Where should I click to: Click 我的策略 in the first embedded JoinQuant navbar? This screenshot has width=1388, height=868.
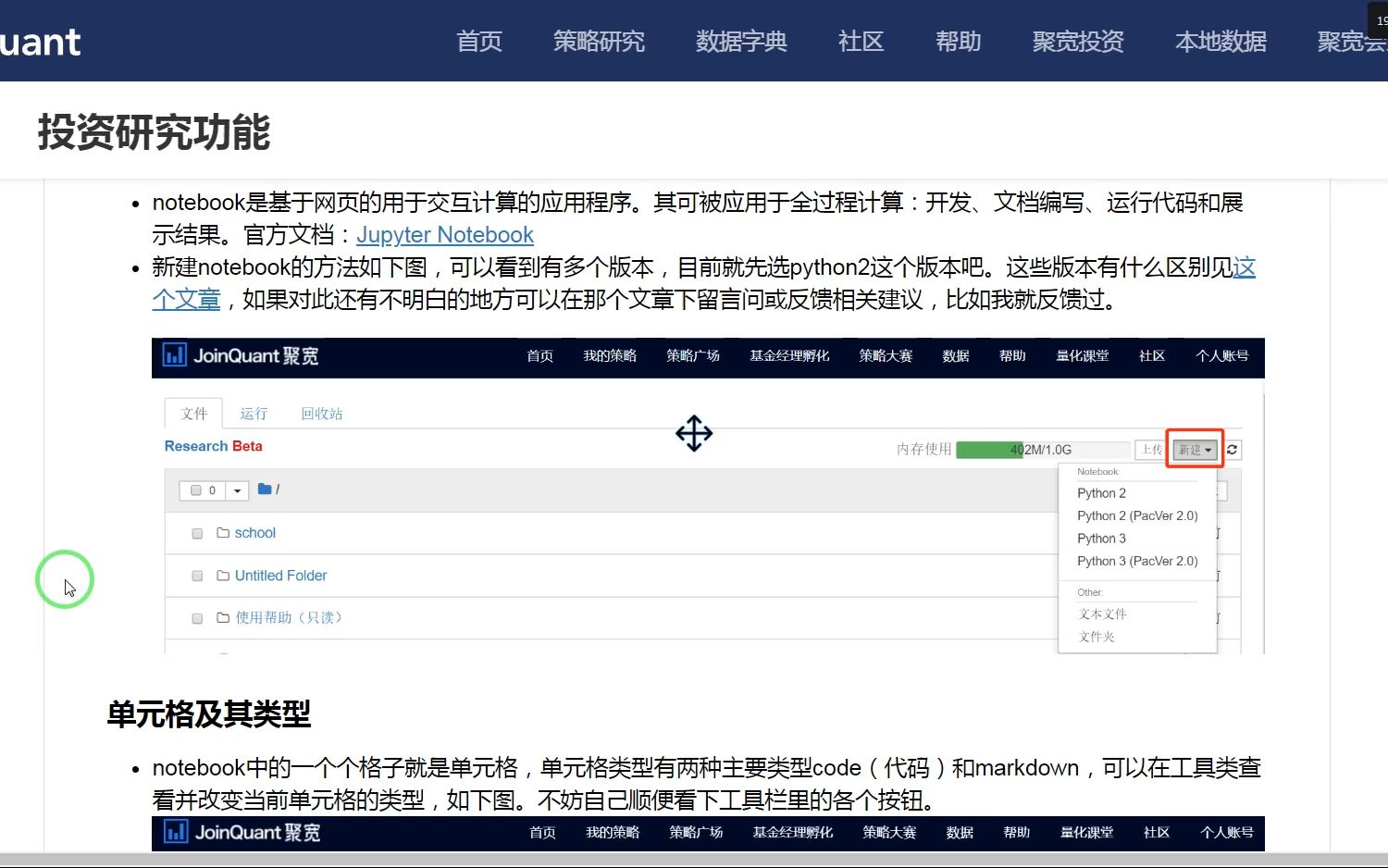610,356
